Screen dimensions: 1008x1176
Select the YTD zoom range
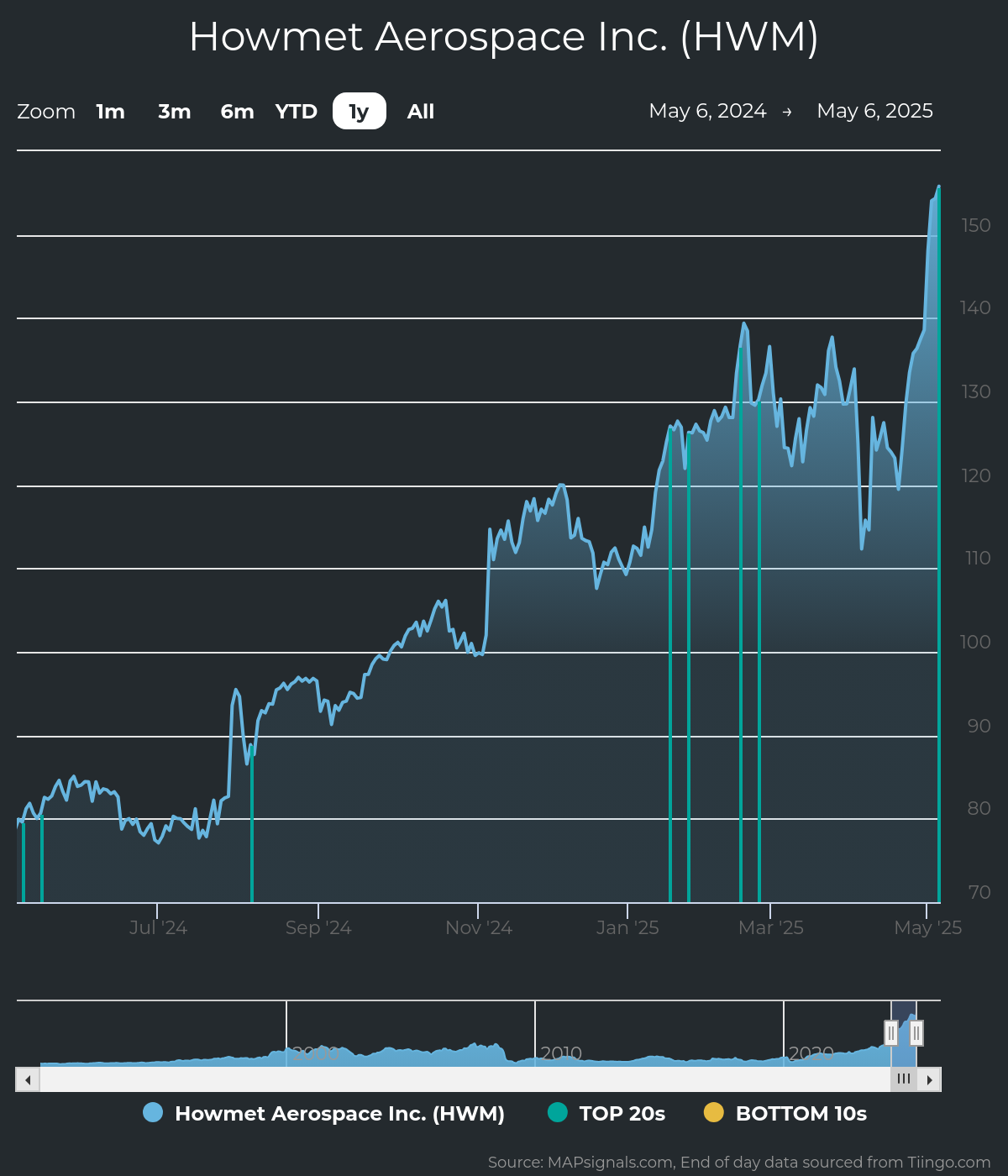pyautogui.click(x=297, y=111)
